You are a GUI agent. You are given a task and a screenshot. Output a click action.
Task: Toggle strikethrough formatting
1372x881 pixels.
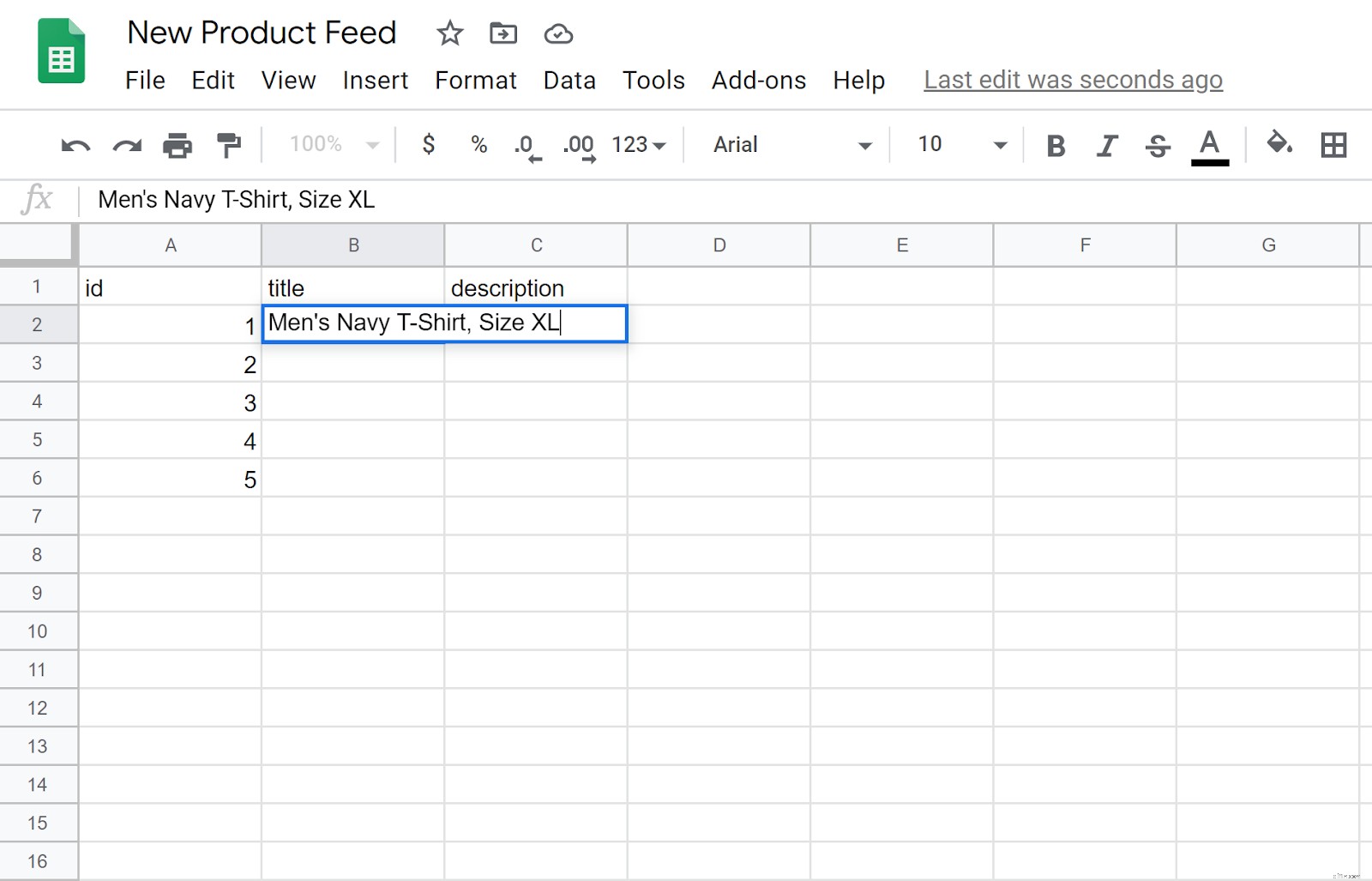coord(1158,145)
